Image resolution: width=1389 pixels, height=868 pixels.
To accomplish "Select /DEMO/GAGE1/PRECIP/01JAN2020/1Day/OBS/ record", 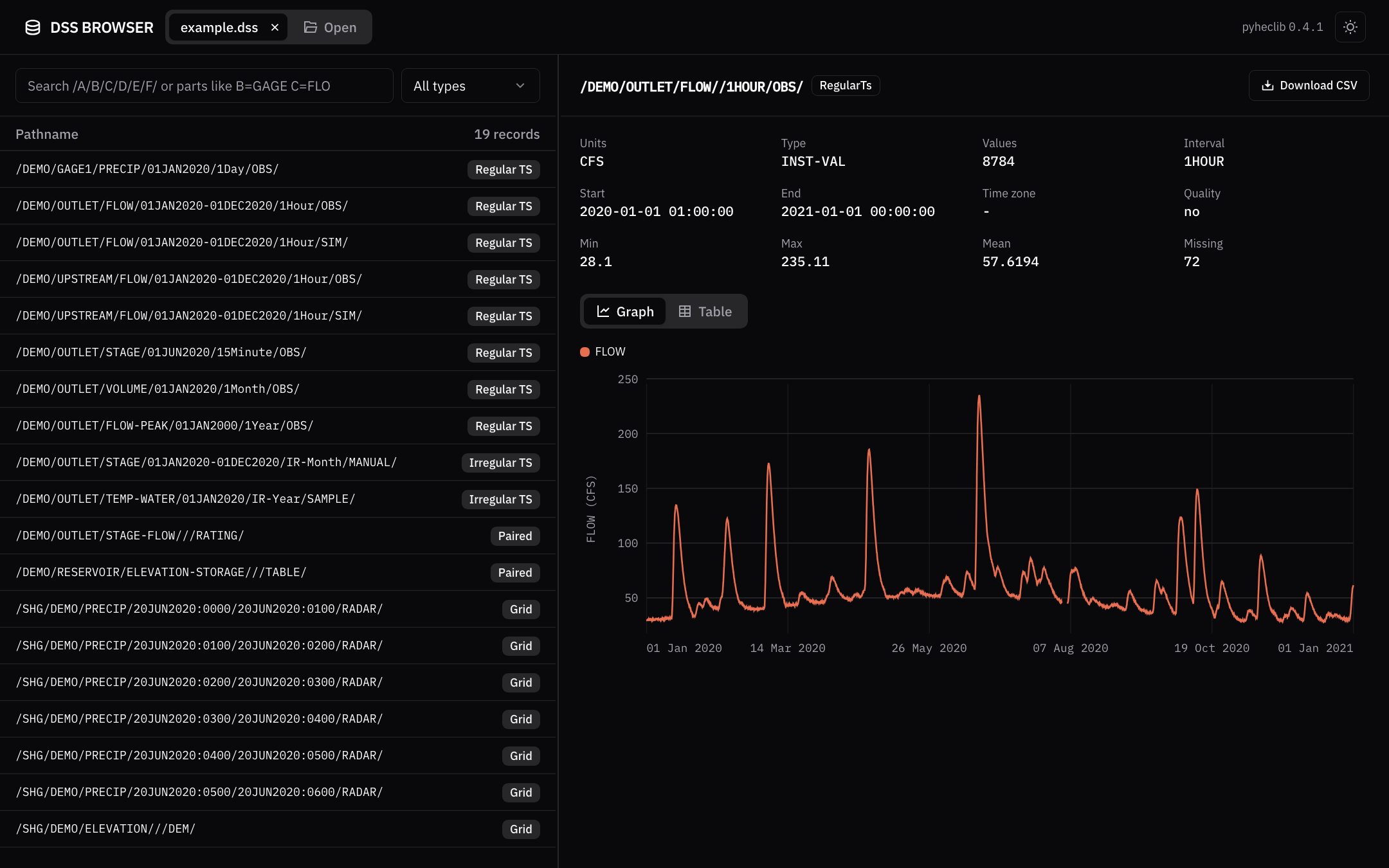I will click(278, 169).
